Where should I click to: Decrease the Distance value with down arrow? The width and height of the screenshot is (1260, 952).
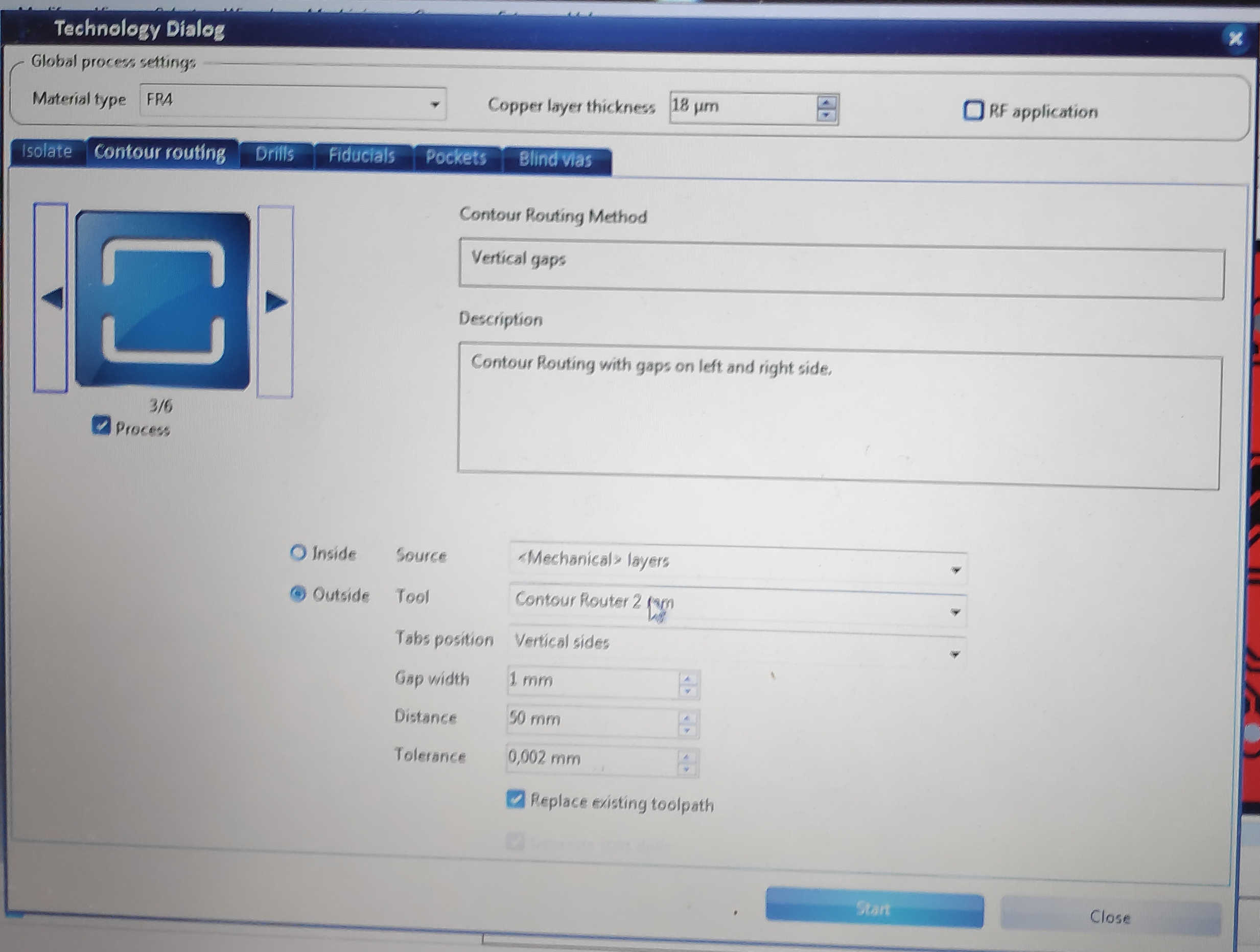pyautogui.click(x=687, y=730)
